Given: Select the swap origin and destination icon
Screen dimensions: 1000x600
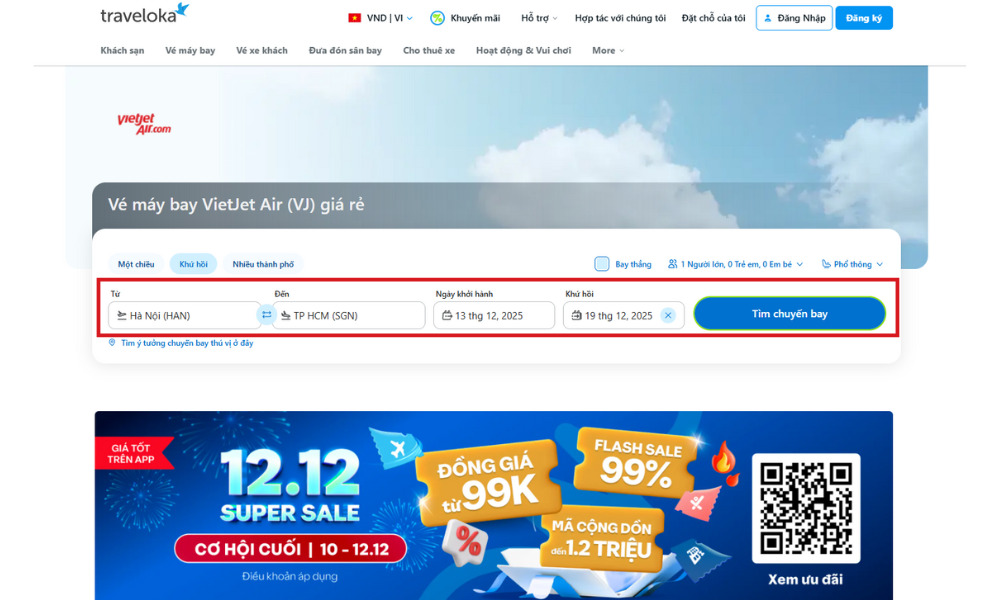Looking at the screenshot, I should [x=266, y=313].
